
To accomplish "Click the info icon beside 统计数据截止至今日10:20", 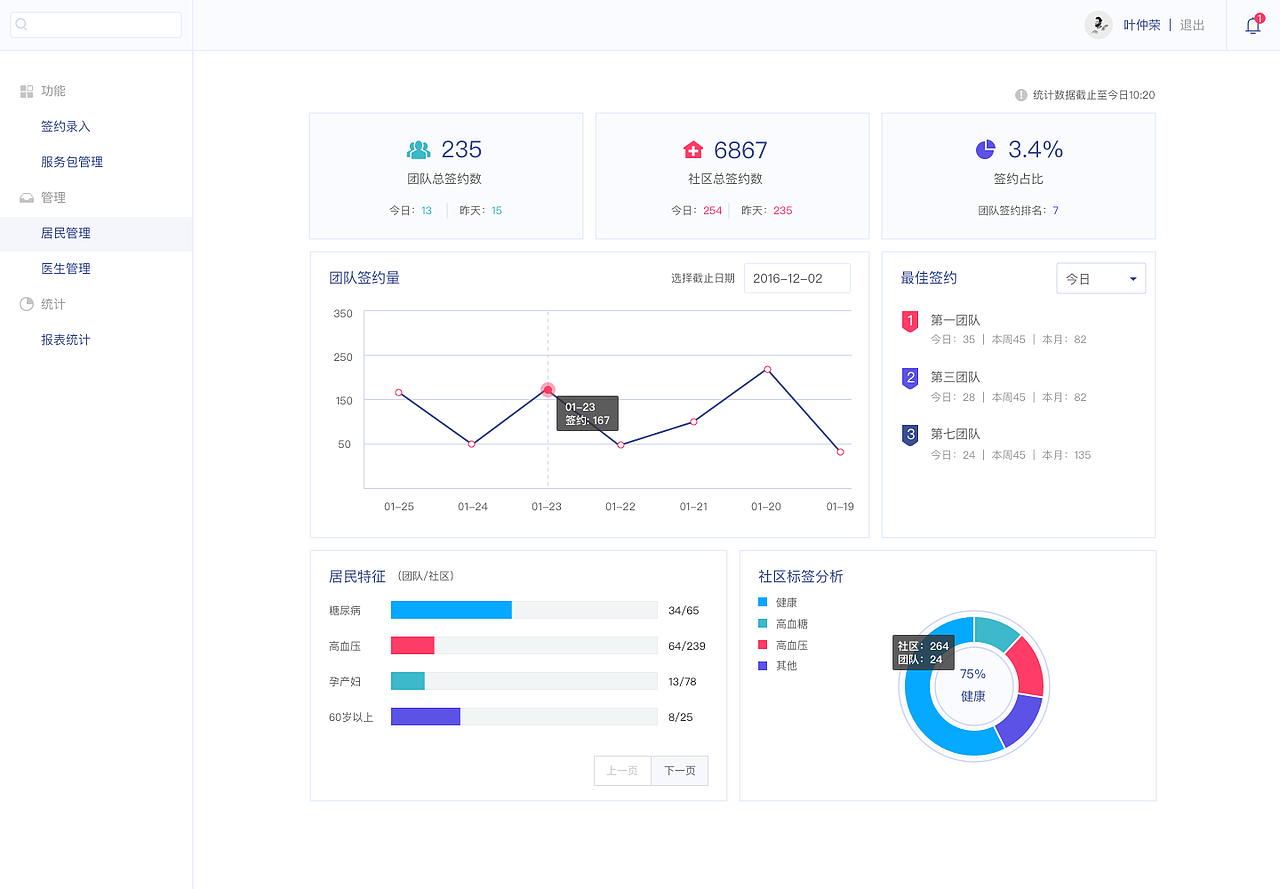I will point(1021,95).
